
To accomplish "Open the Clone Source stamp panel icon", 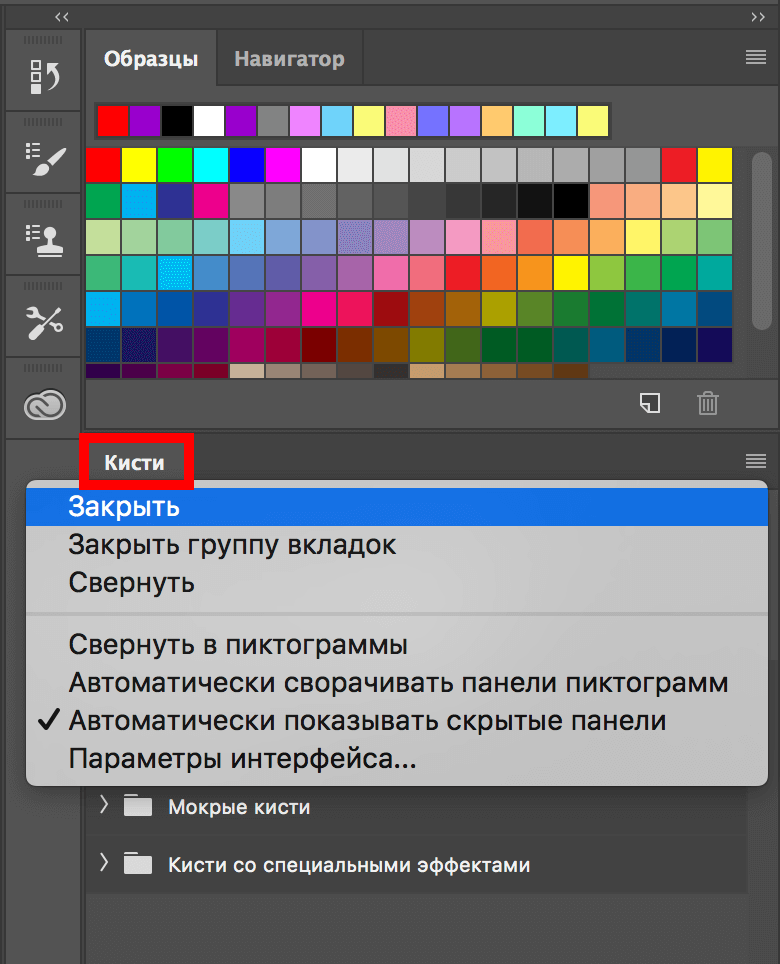I will (x=44, y=240).
